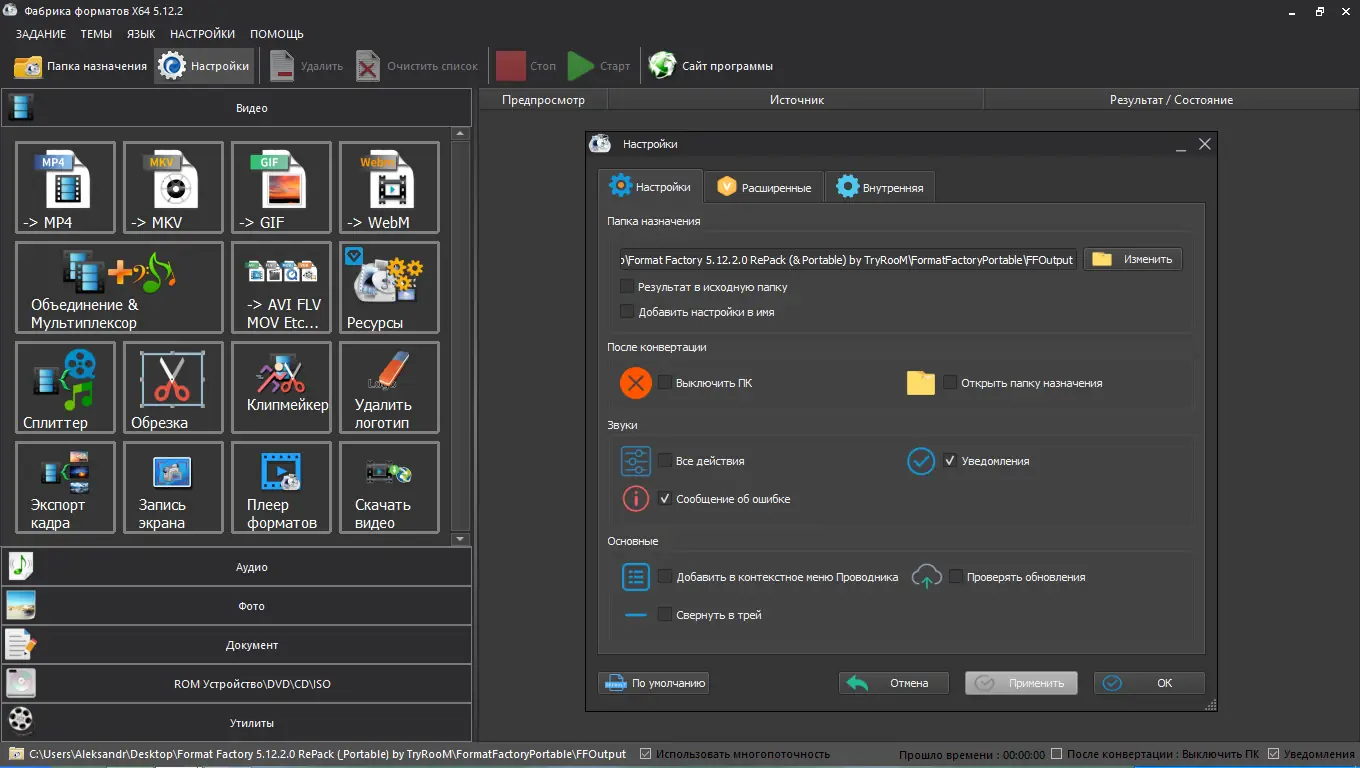Click the destination folder path field

pyautogui.click(x=848, y=259)
